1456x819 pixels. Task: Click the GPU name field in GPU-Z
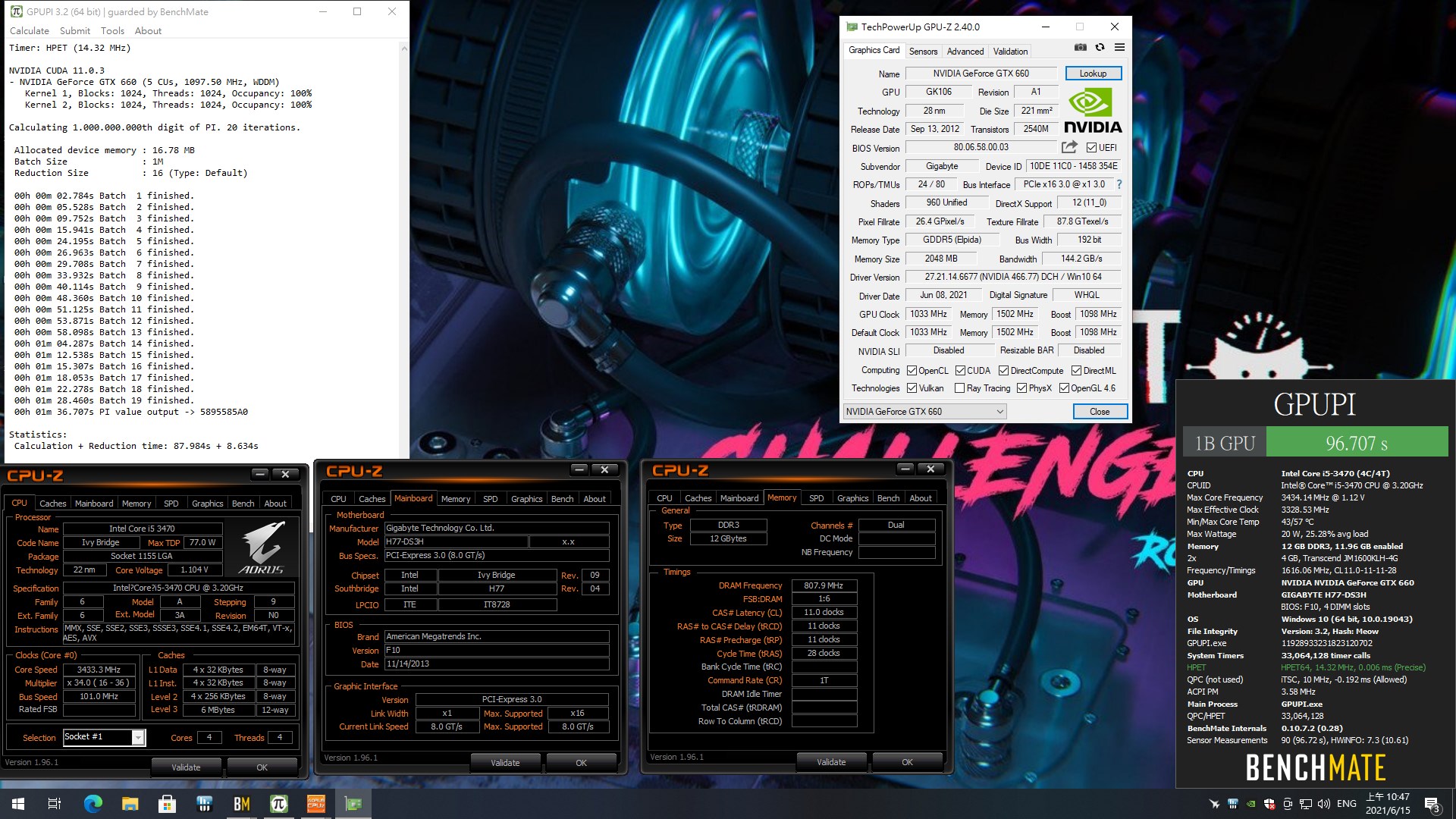(x=981, y=74)
